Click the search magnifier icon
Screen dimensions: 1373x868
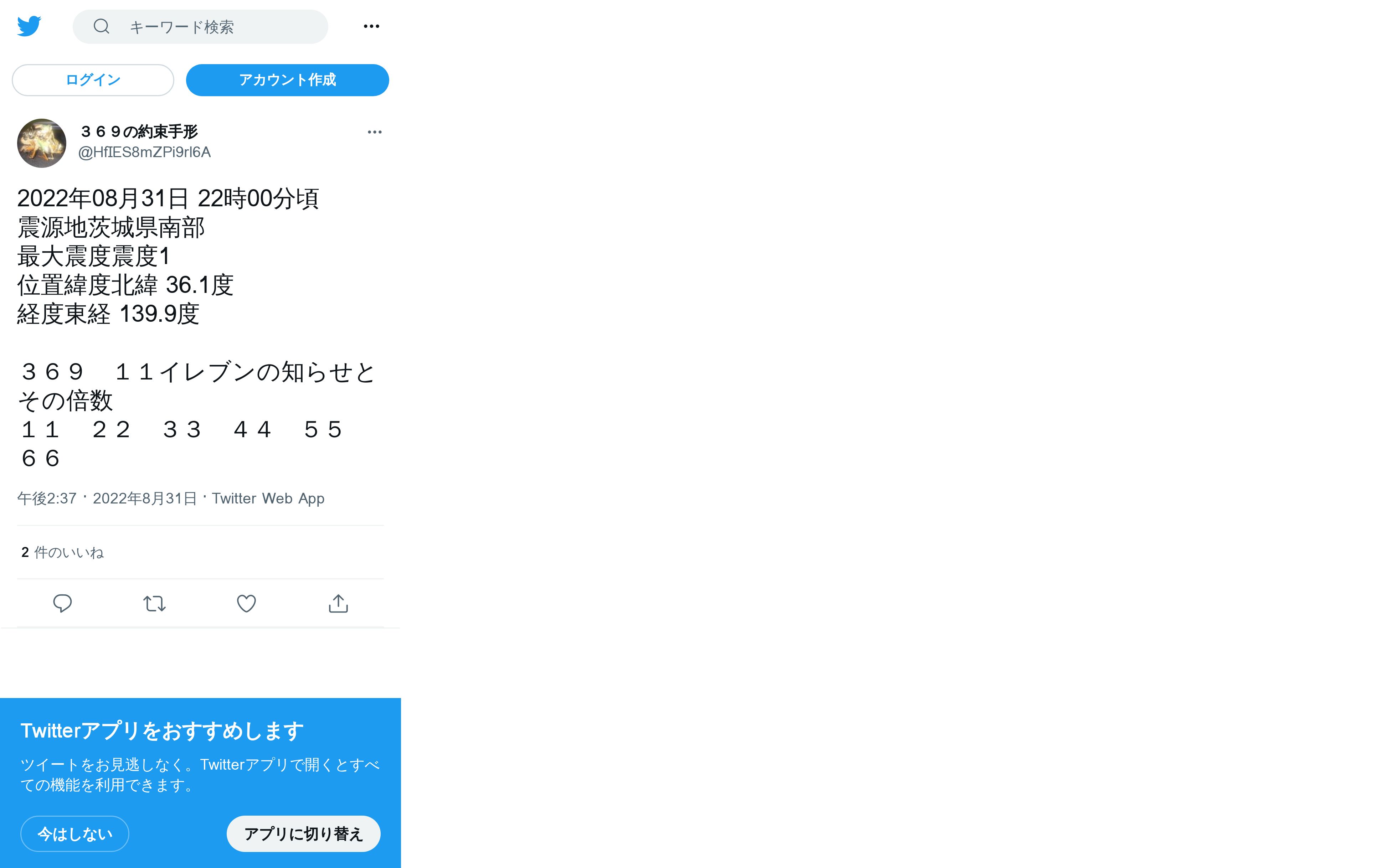(102, 26)
